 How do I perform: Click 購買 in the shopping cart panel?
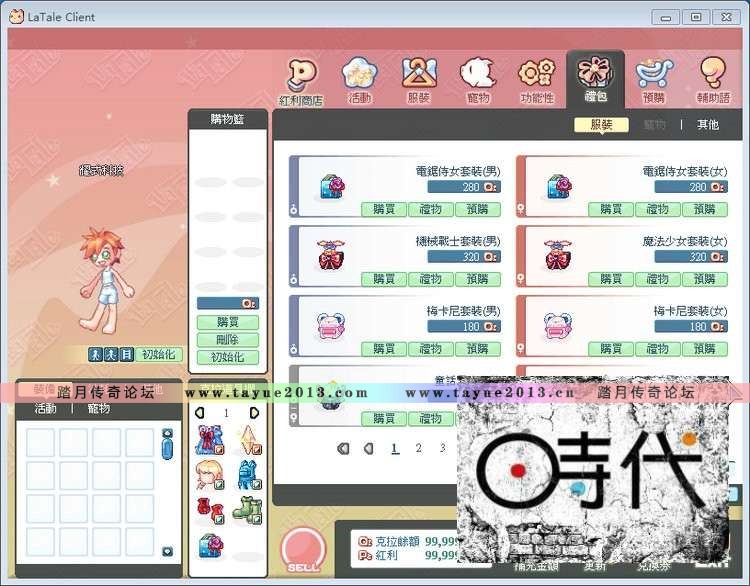(228, 322)
